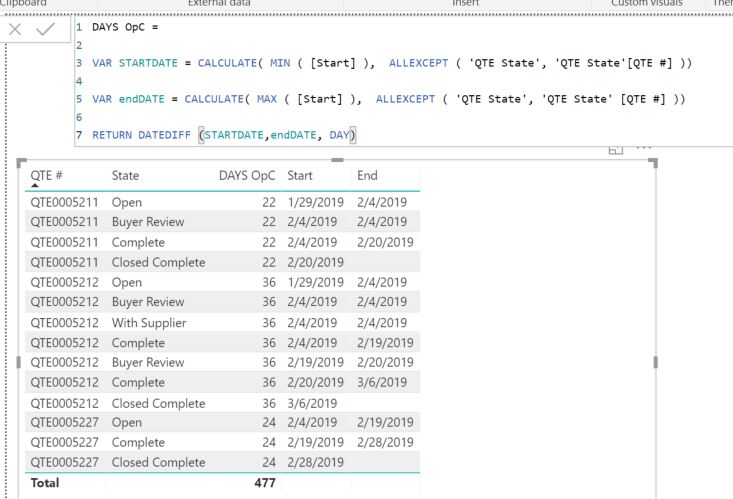Select 3/6/2019 End date in QTE0005212 Complete row
733x499 pixels.
(x=382, y=382)
